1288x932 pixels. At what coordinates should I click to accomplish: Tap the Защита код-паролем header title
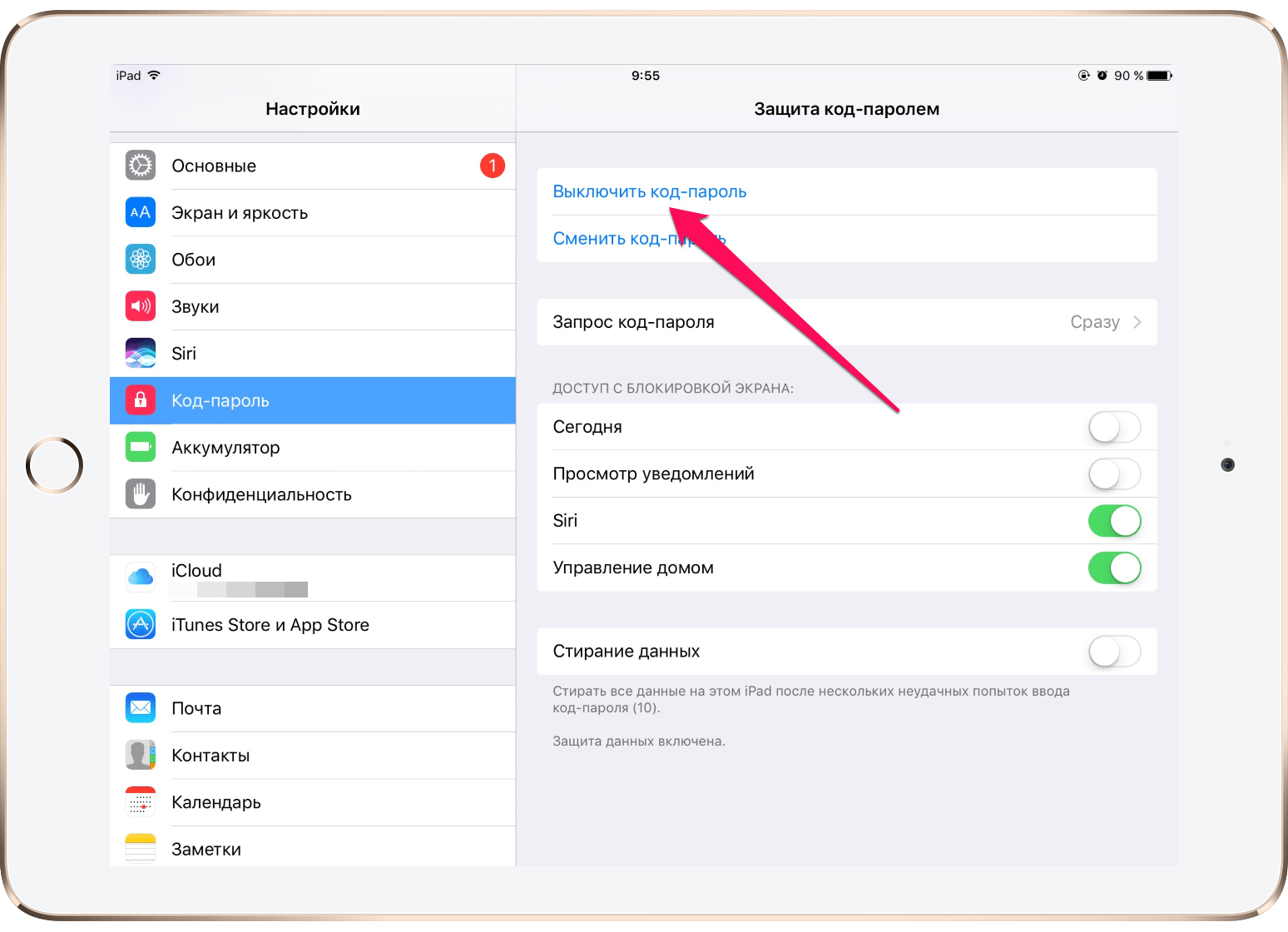coord(847,109)
